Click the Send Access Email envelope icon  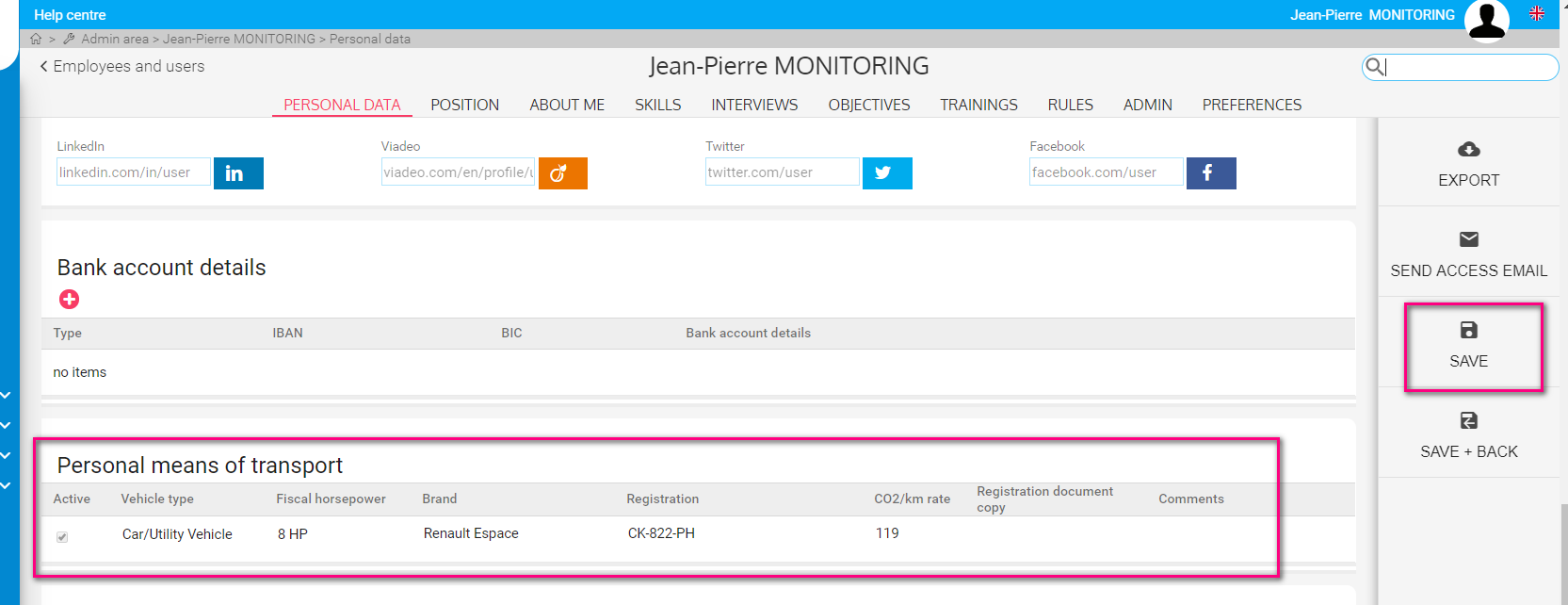point(1469,239)
